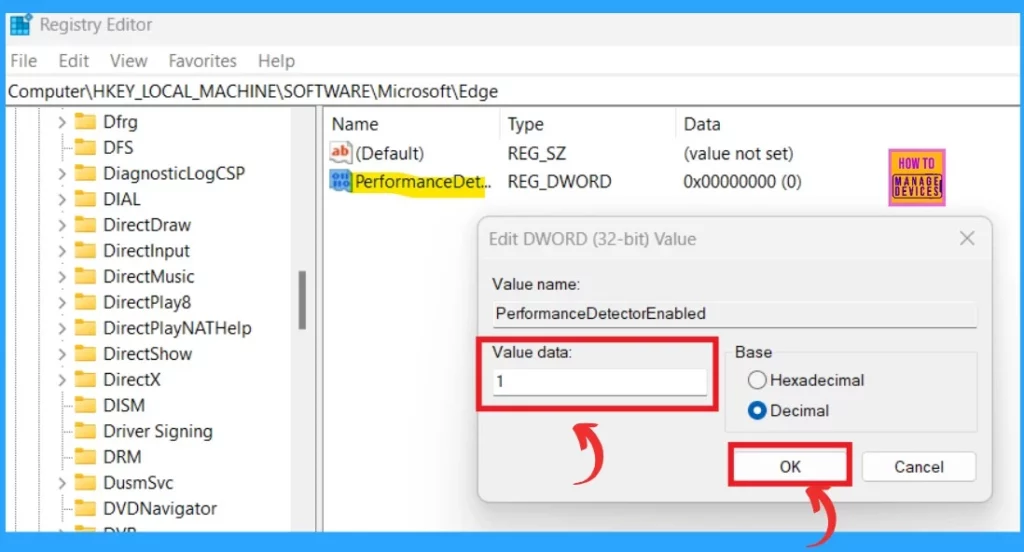
Task: Expand the DirectX key
Action: (x=61, y=380)
